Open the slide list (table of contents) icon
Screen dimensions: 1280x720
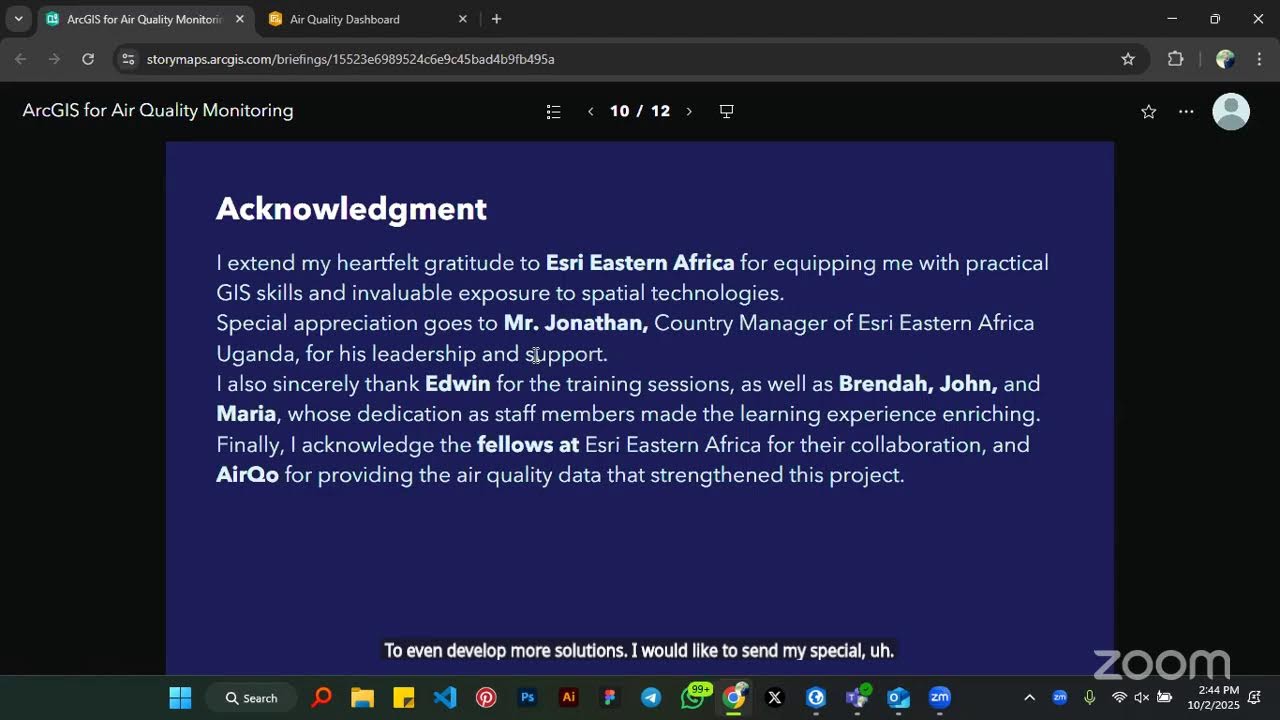point(553,111)
